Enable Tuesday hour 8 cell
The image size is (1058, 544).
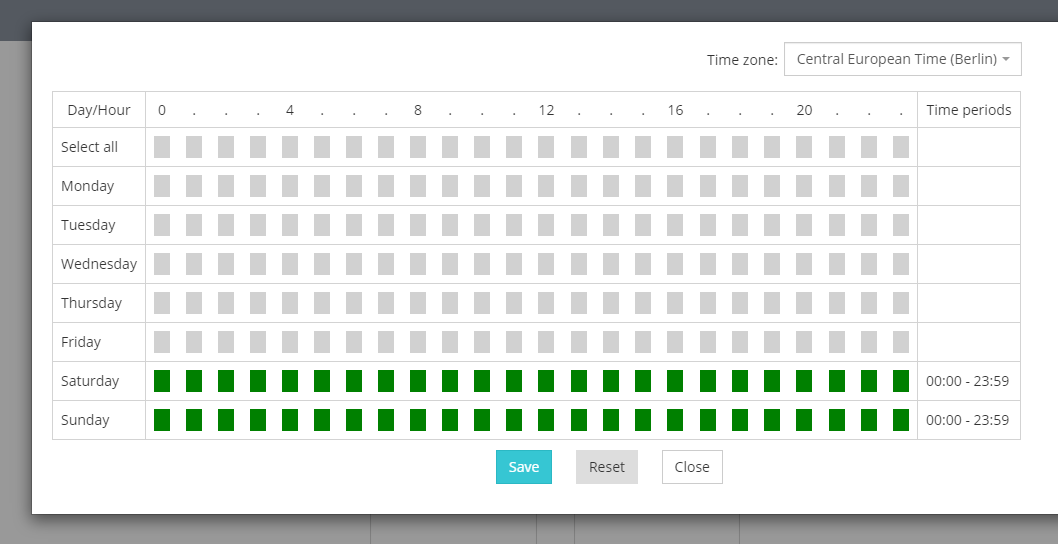point(418,225)
